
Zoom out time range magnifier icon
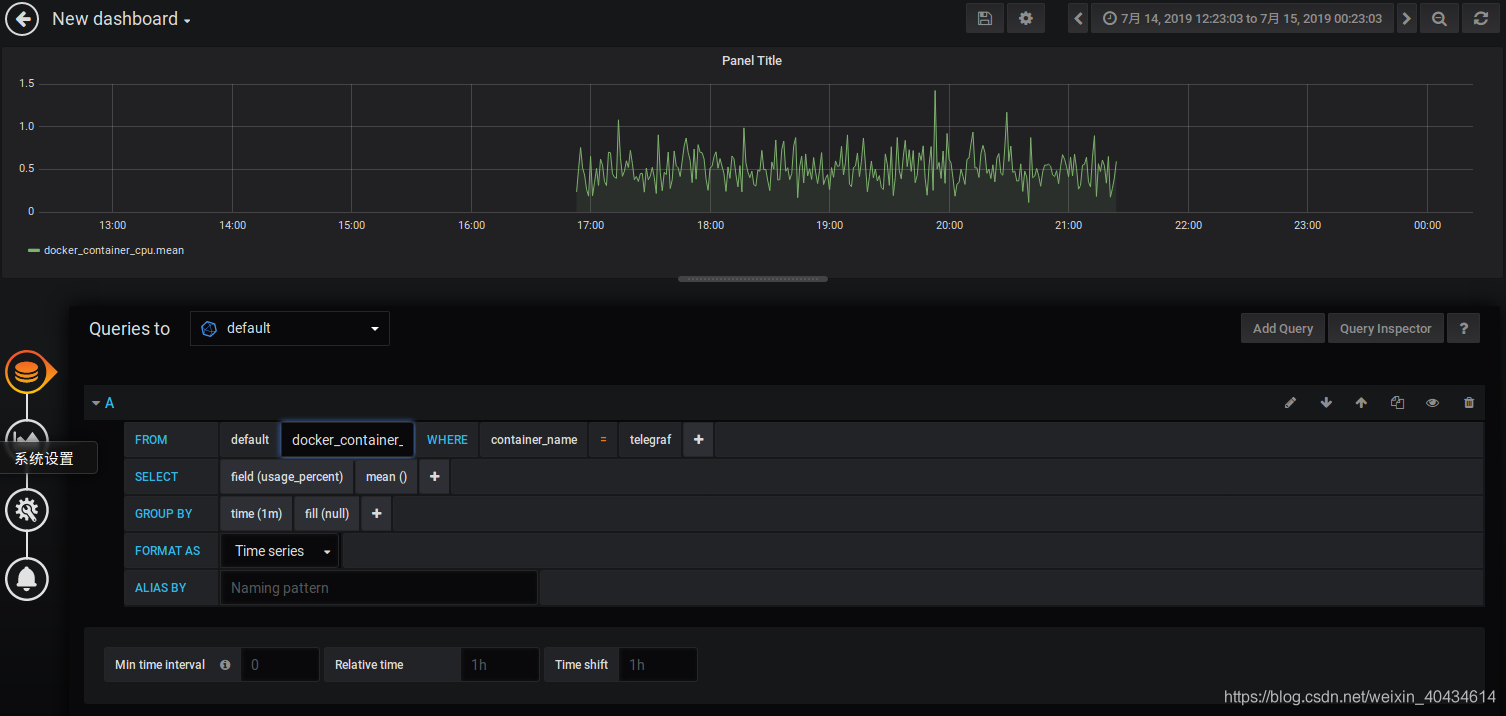[x=1439, y=18]
